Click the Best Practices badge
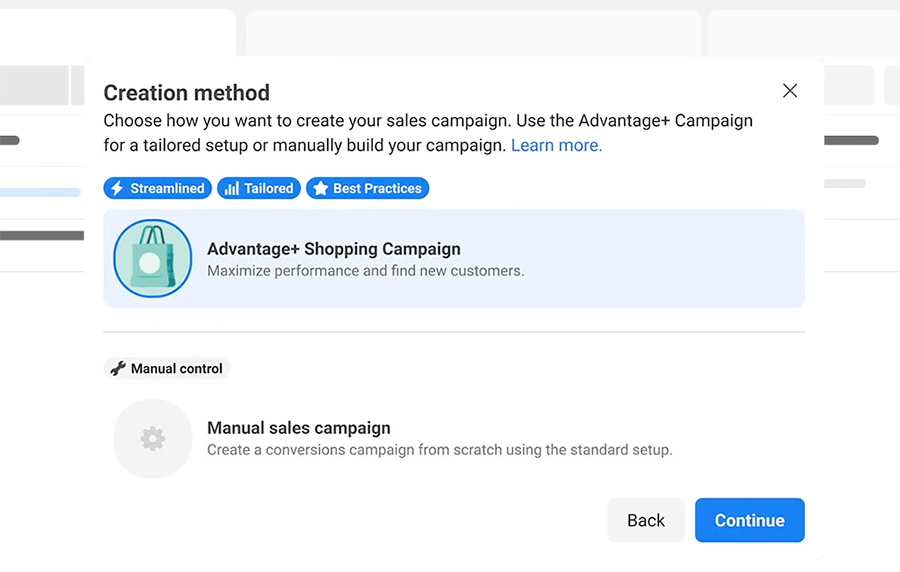Image resolution: width=900 pixels, height=572 pixels. [x=367, y=188]
